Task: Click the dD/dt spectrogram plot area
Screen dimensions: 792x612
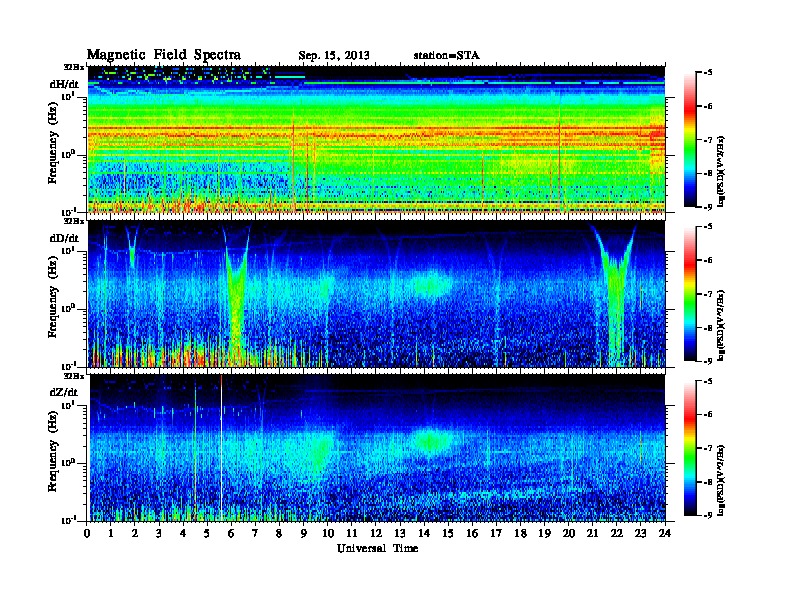Action: (x=376, y=294)
